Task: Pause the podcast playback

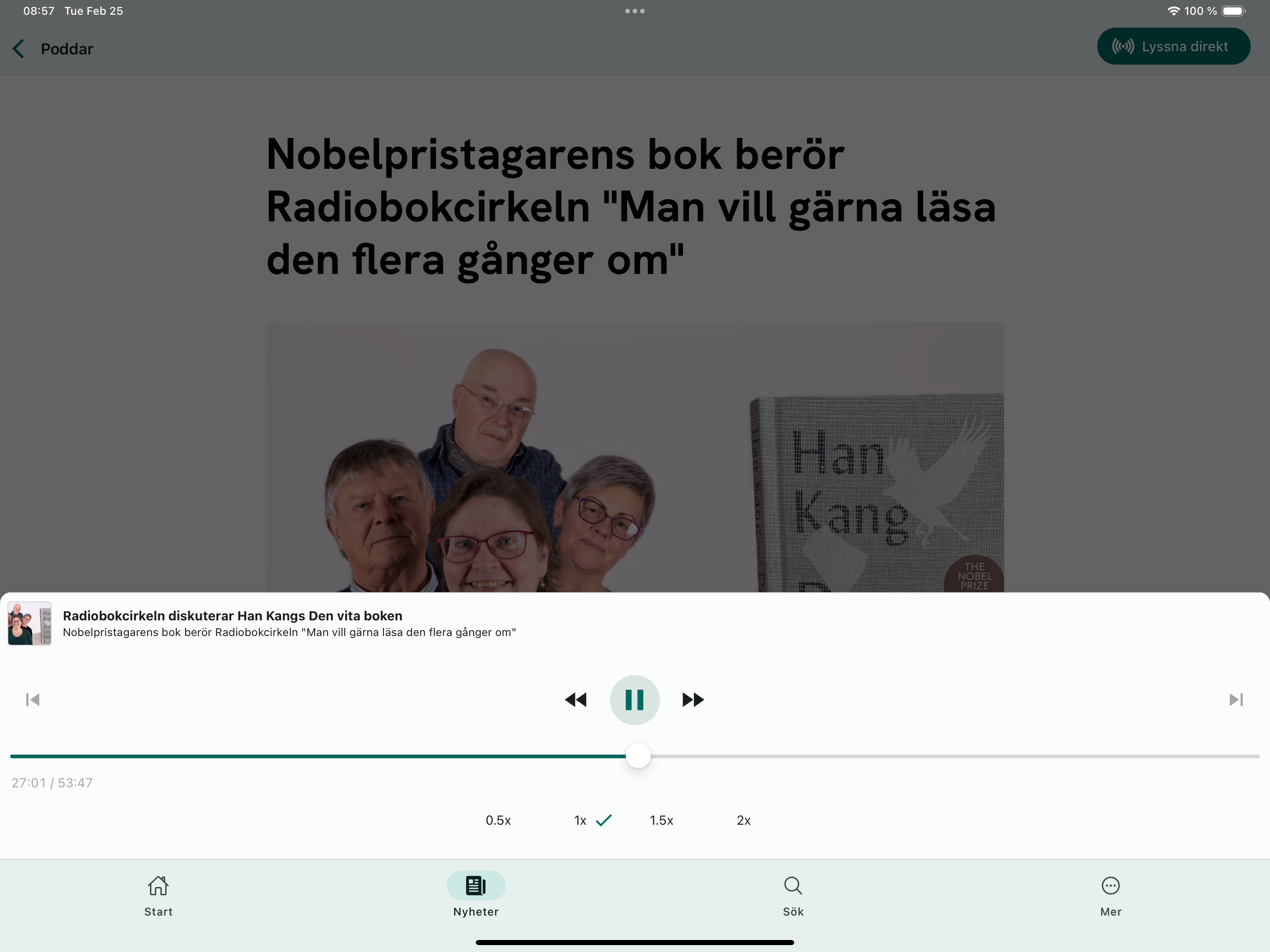Action: click(x=635, y=700)
